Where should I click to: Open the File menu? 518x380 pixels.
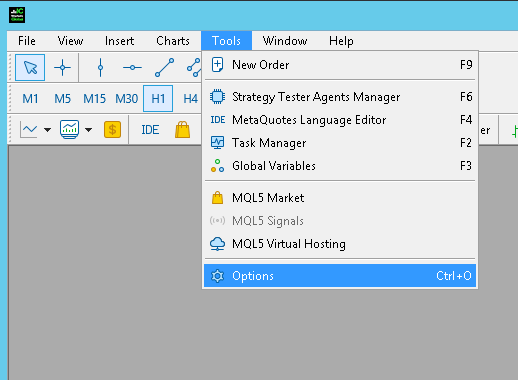click(27, 41)
